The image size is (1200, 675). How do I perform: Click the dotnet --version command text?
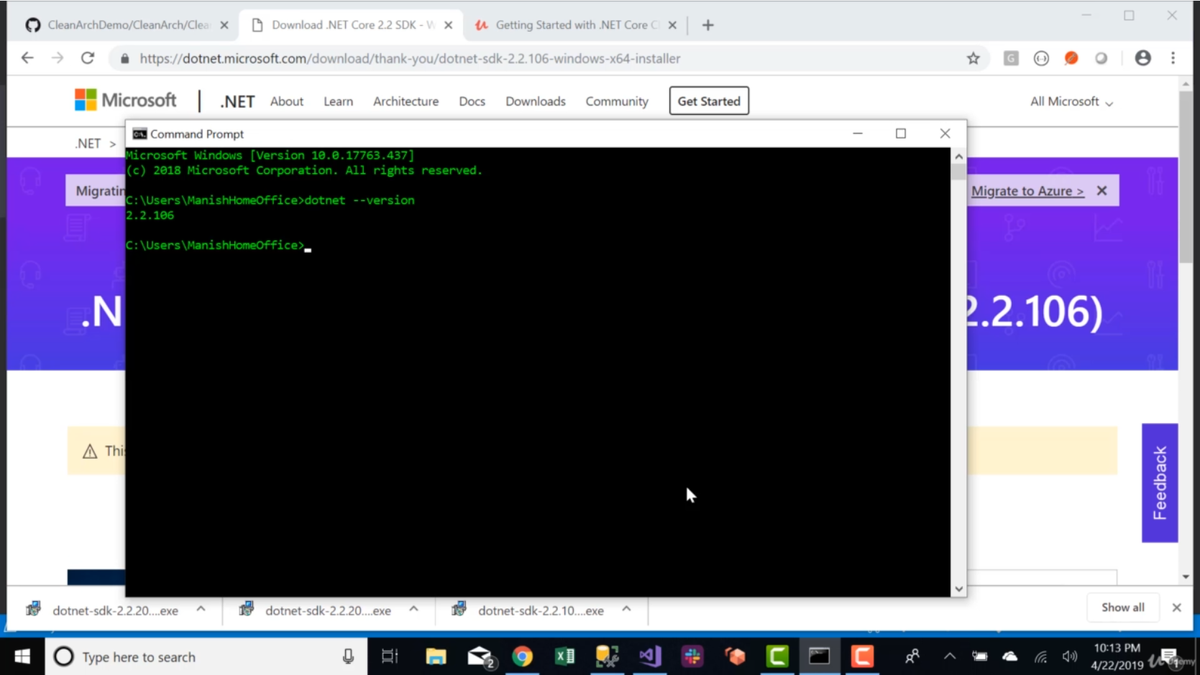(x=360, y=200)
